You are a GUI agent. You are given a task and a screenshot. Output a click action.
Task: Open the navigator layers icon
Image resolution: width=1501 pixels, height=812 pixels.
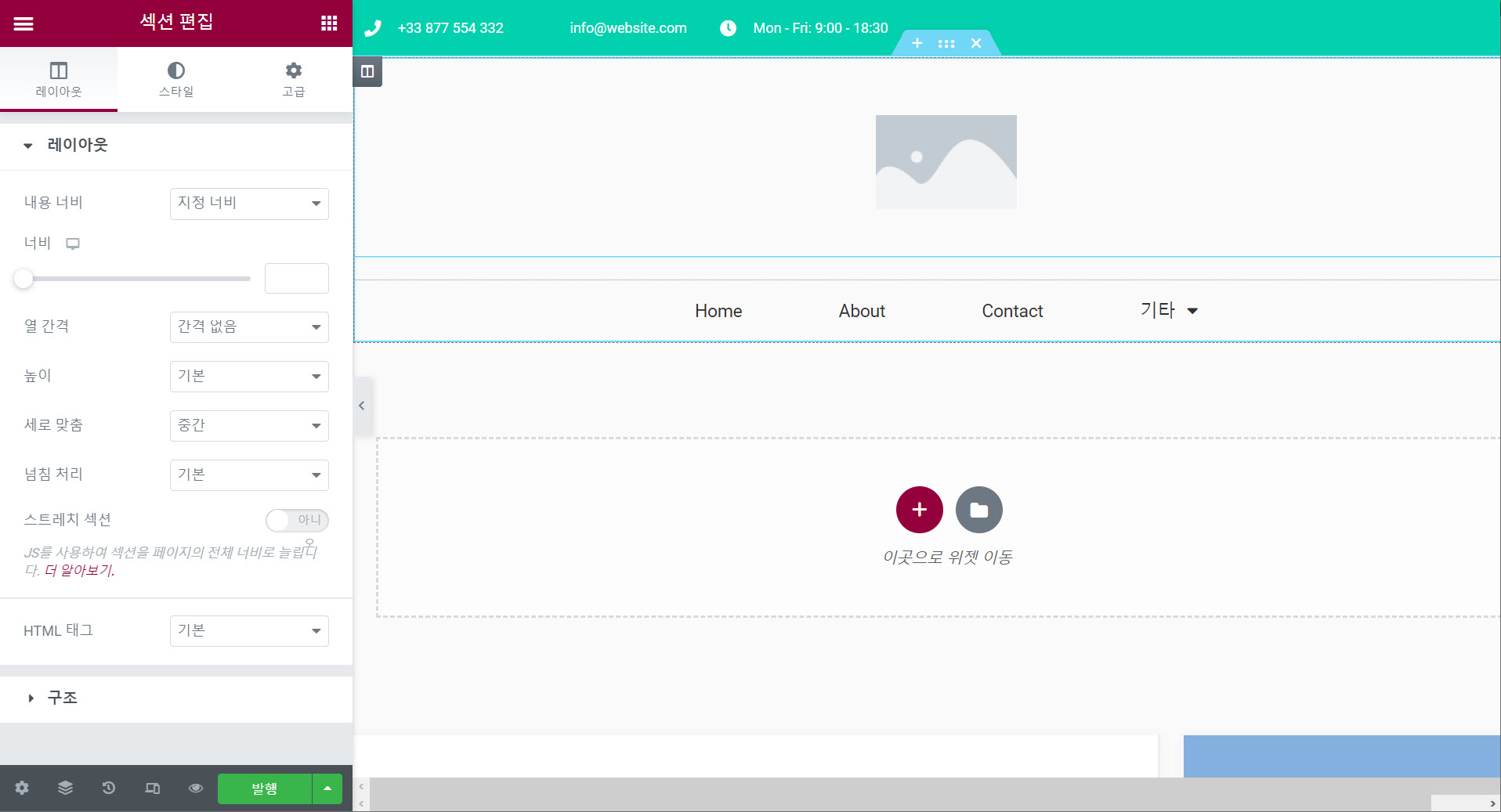click(65, 788)
